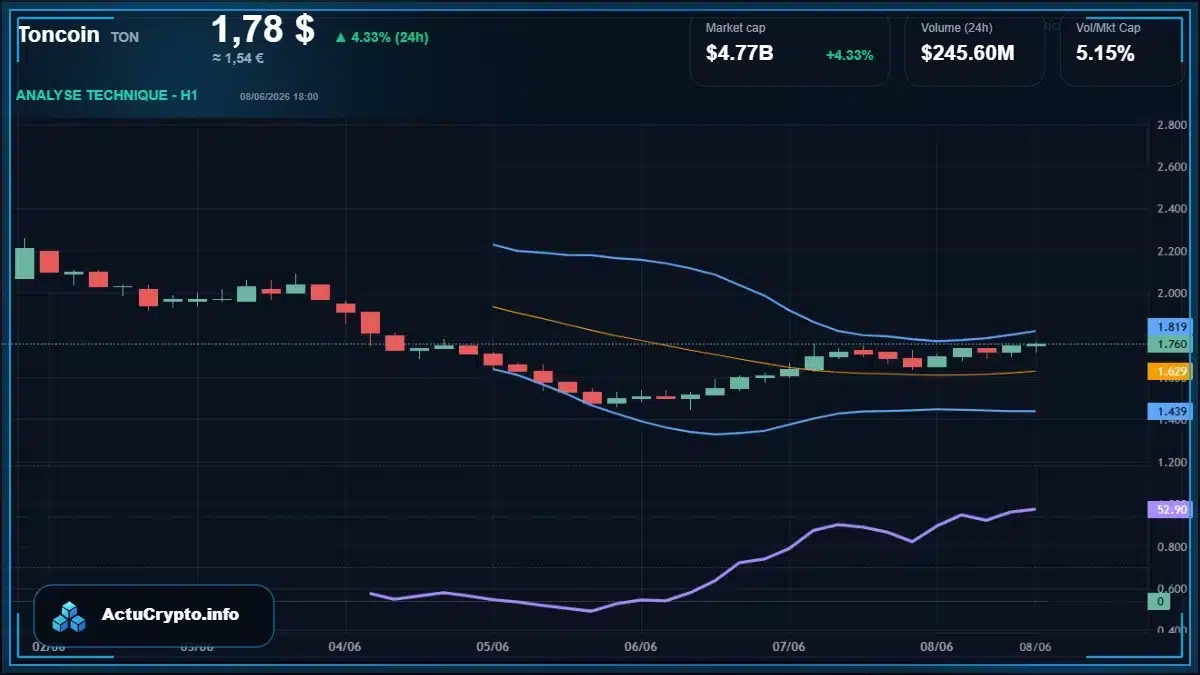Screen dimensions: 1200x675
Task: Click the Toncoin title
Action: [x=59, y=35]
